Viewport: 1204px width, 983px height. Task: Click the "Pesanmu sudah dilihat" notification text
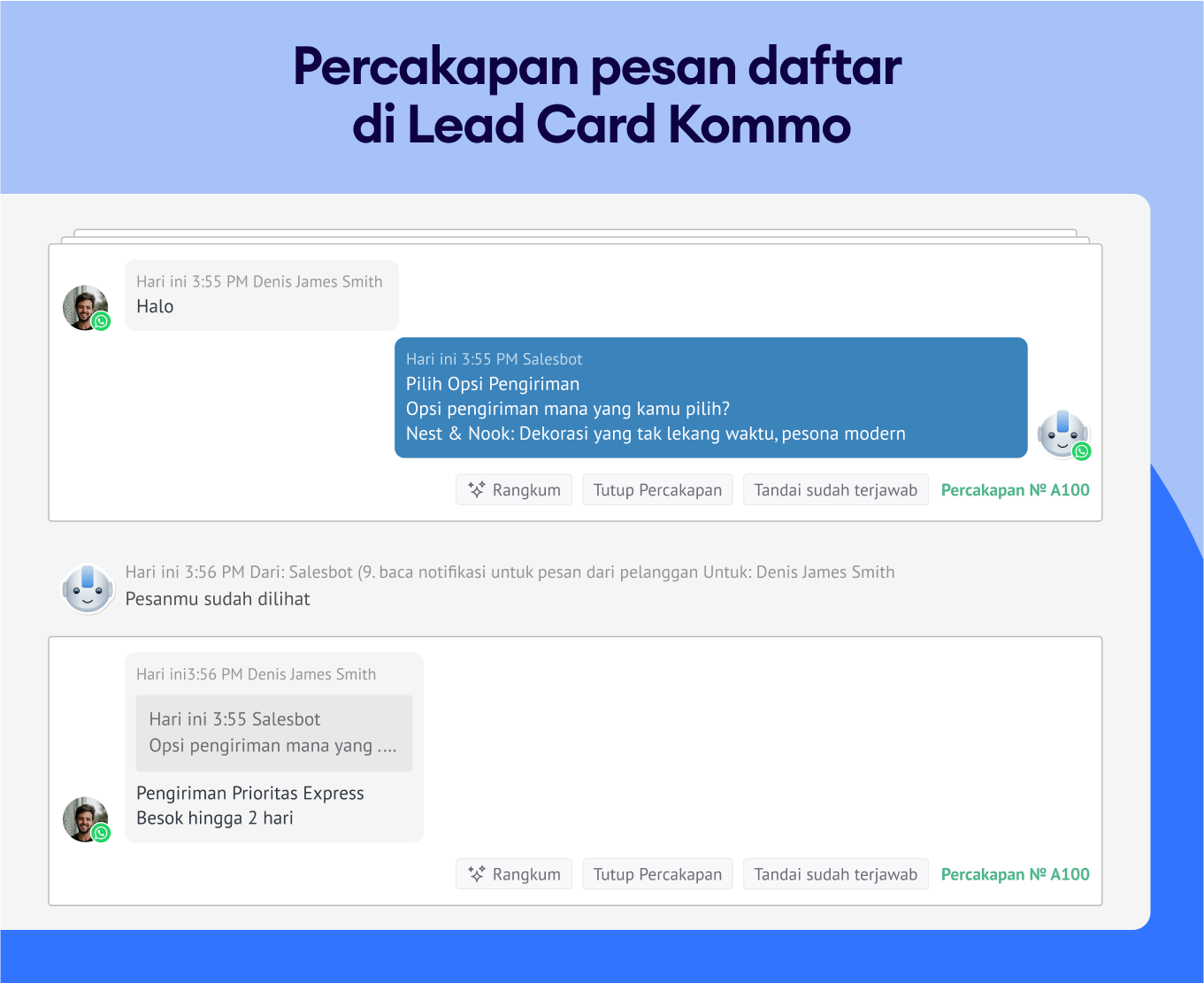(x=218, y=599)
